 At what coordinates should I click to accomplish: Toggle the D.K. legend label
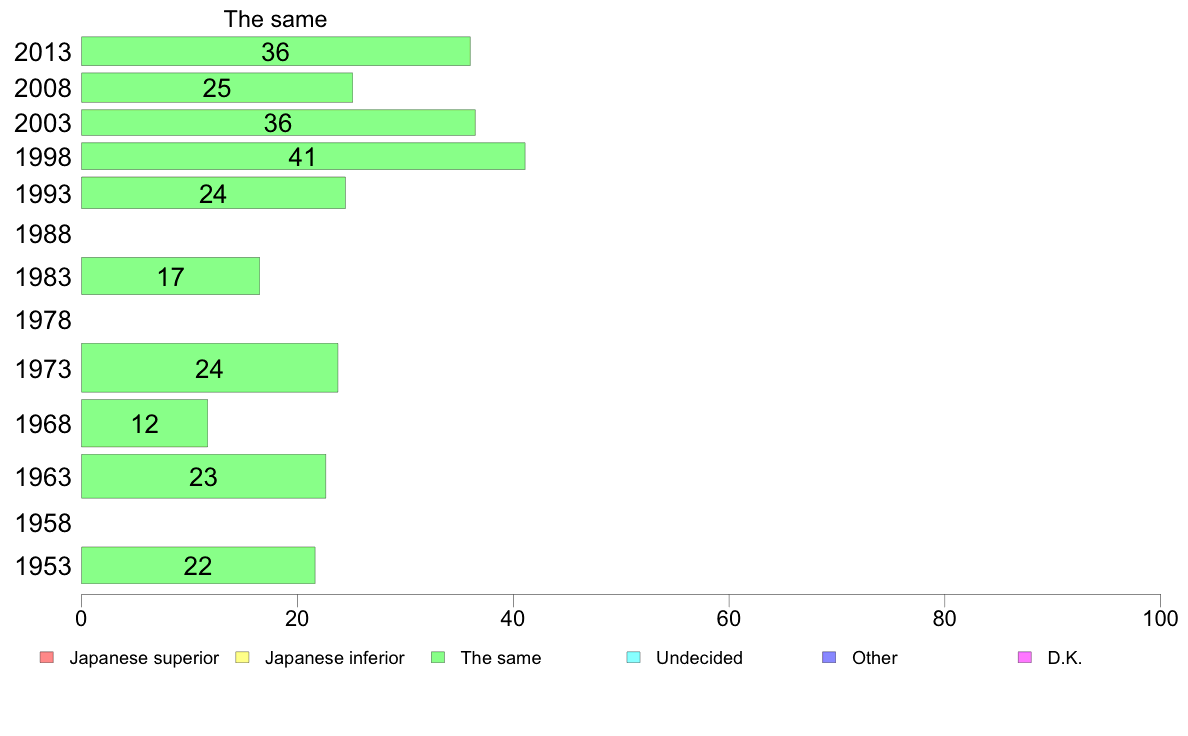[1065, 658]
